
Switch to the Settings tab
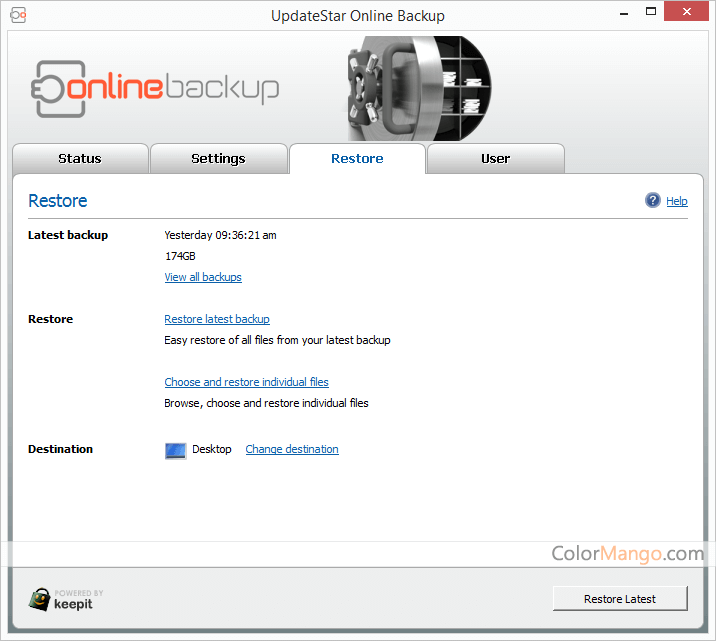[x=218, y=158]
